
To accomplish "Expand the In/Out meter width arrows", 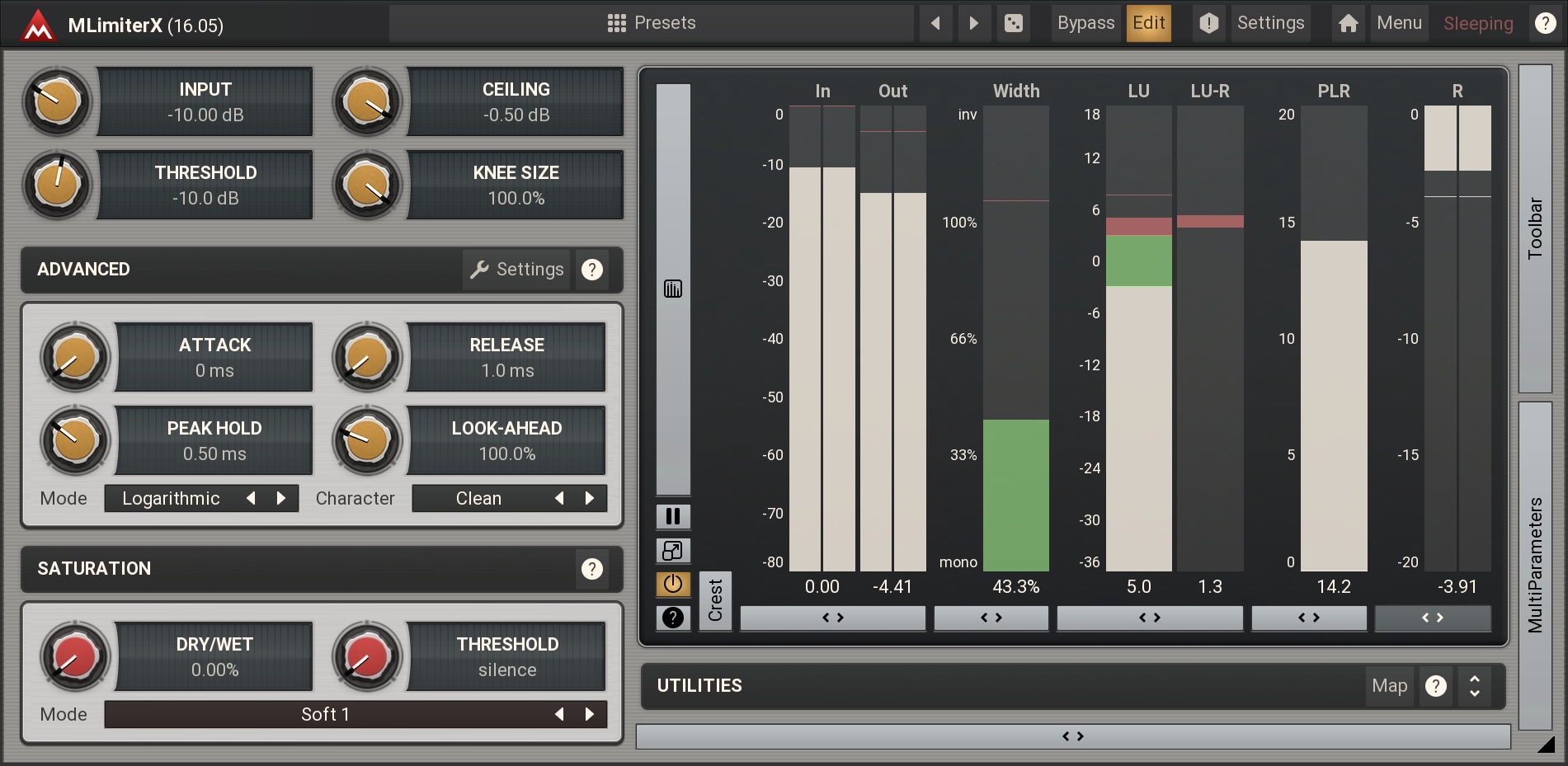I will click(x=833, y=618).
